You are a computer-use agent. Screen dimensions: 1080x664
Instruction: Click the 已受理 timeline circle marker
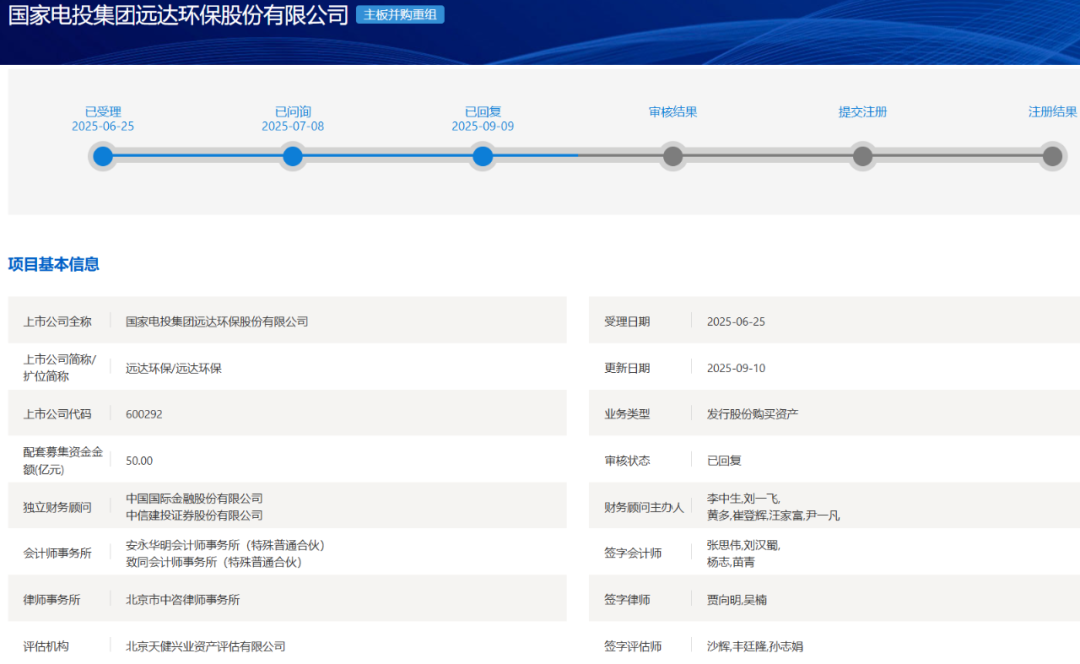click(x=103, y=156)
